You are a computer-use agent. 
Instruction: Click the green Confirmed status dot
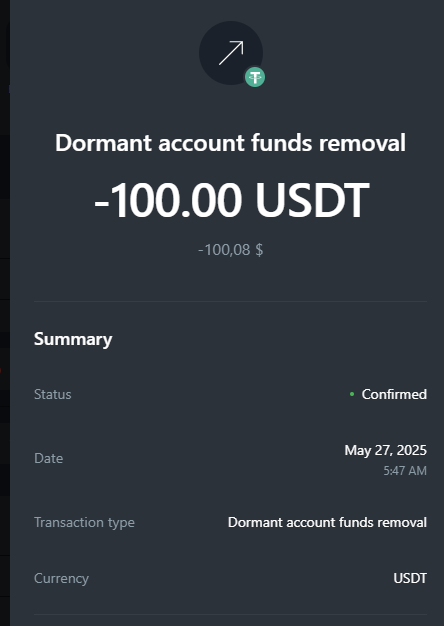coord(352,394)
